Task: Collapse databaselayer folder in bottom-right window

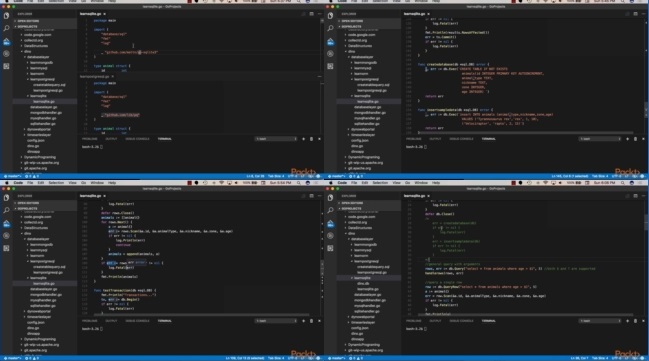Action: tap(363, 239)
